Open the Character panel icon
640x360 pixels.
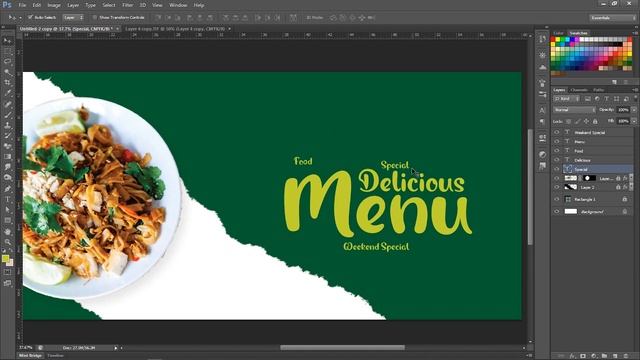542,110
